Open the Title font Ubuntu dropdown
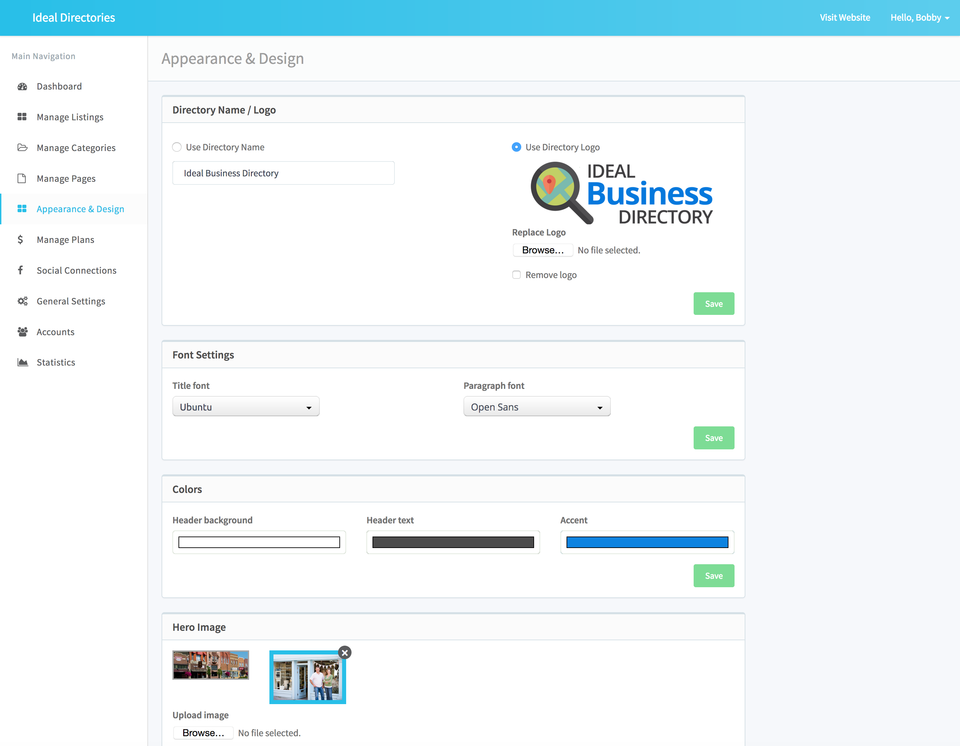This screenshot has width=960, height=746. (246, 407)
